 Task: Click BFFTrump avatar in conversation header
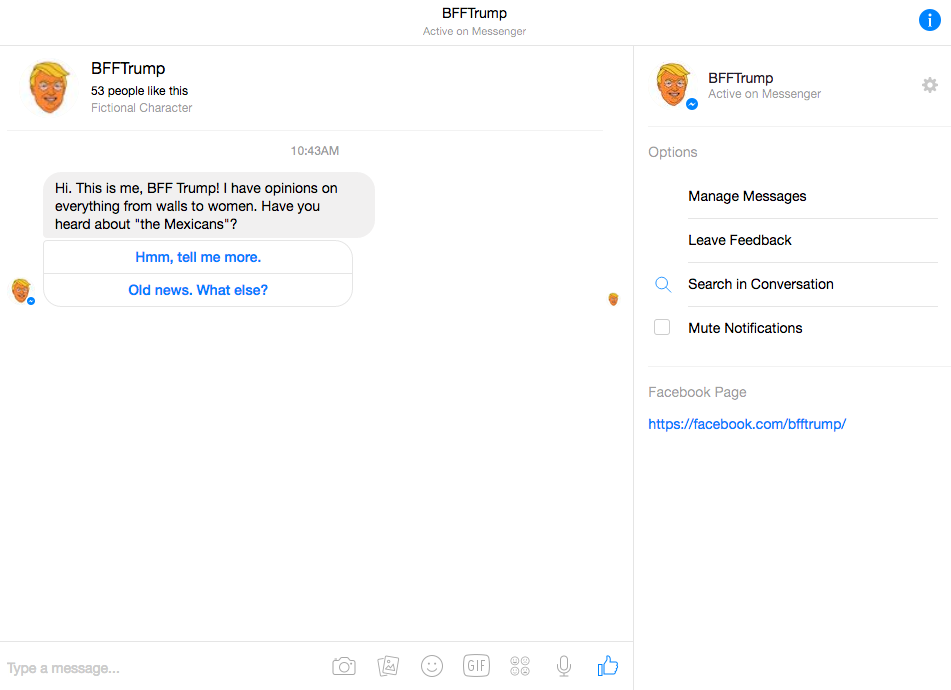(x=50, y=87)
